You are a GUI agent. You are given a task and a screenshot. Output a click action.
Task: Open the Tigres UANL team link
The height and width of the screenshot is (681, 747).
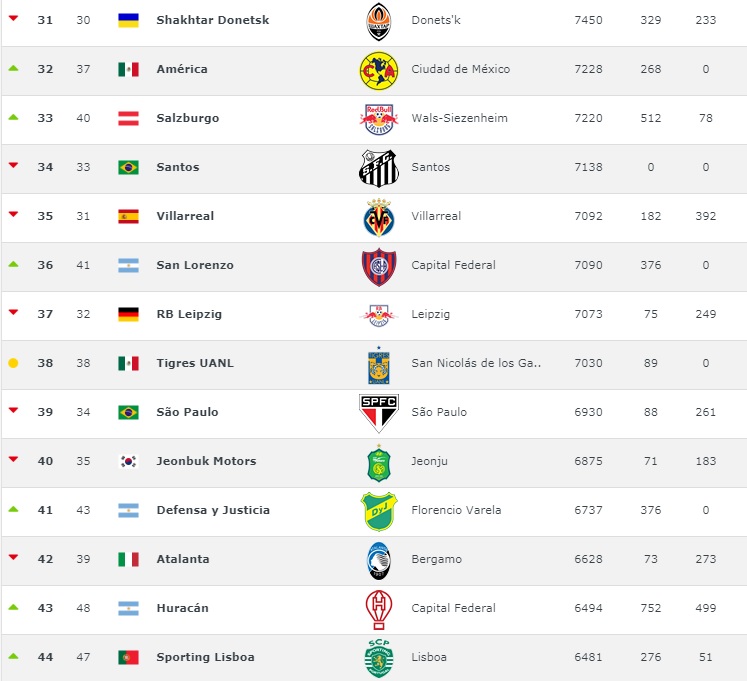(x=195, y=363)
